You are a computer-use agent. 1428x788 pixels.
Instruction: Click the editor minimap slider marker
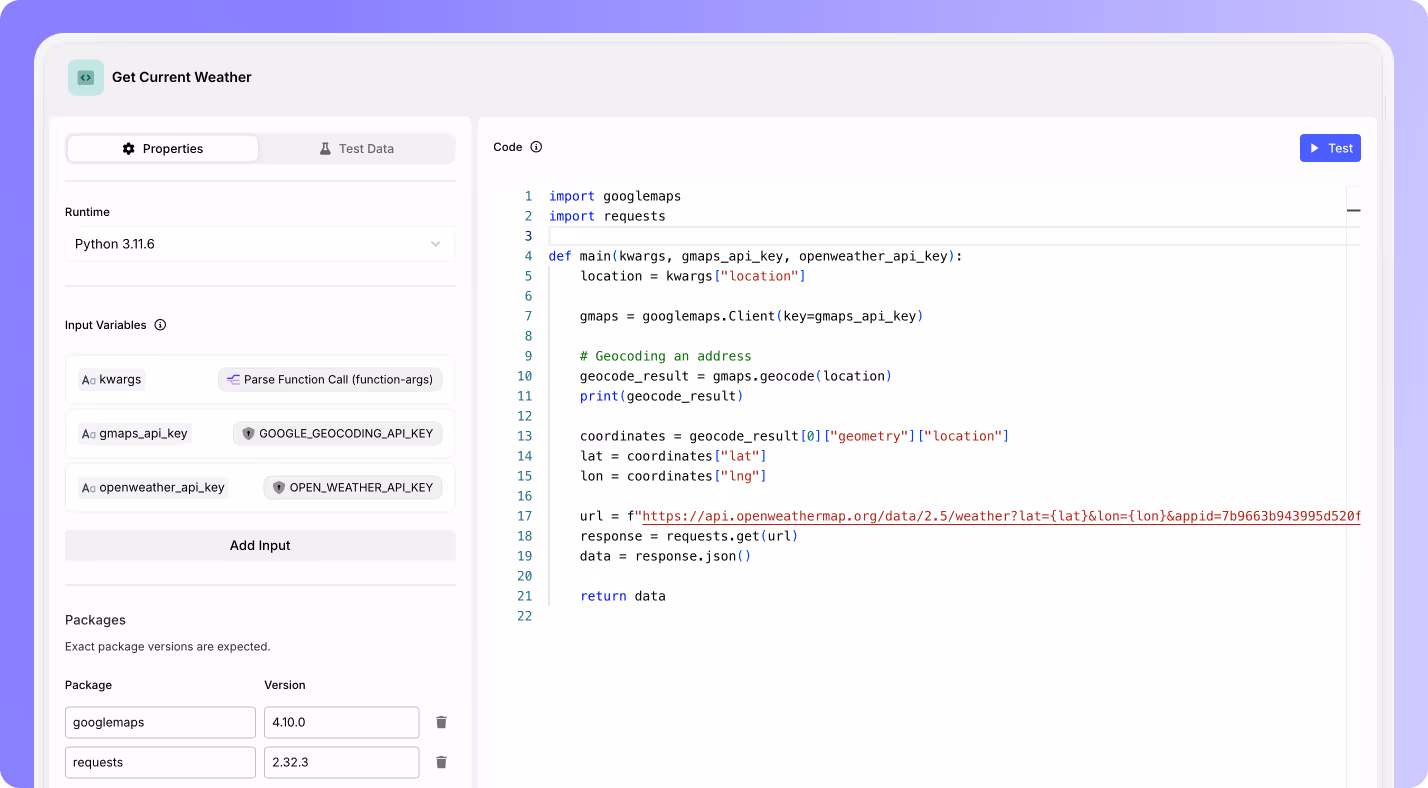[1354, 211]
